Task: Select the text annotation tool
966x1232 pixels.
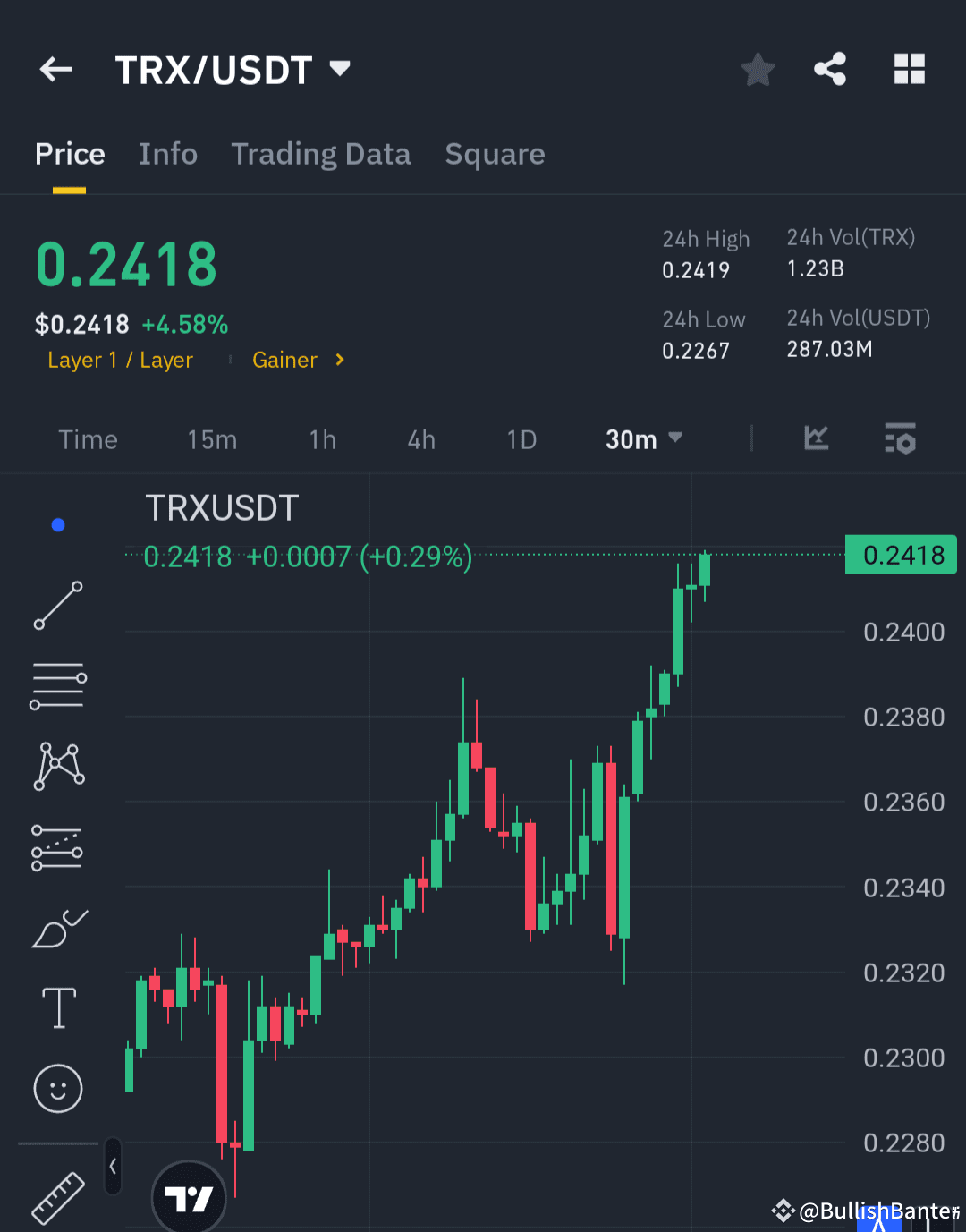Action: (57, 1007)
